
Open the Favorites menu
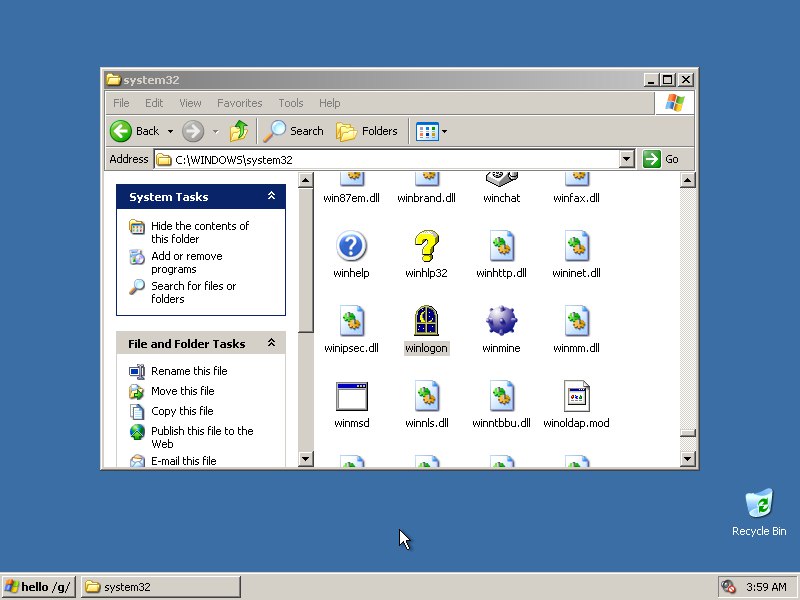pyautogui.click(x=239, y=103)
